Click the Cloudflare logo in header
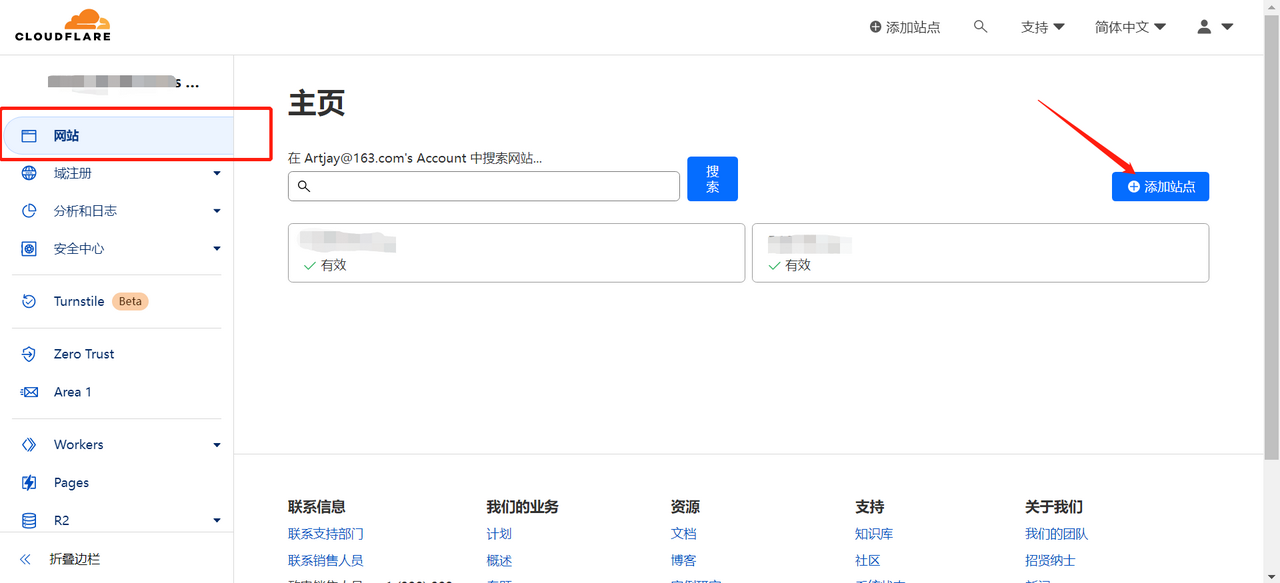The image size is (1280, 583). click(63, 26)
